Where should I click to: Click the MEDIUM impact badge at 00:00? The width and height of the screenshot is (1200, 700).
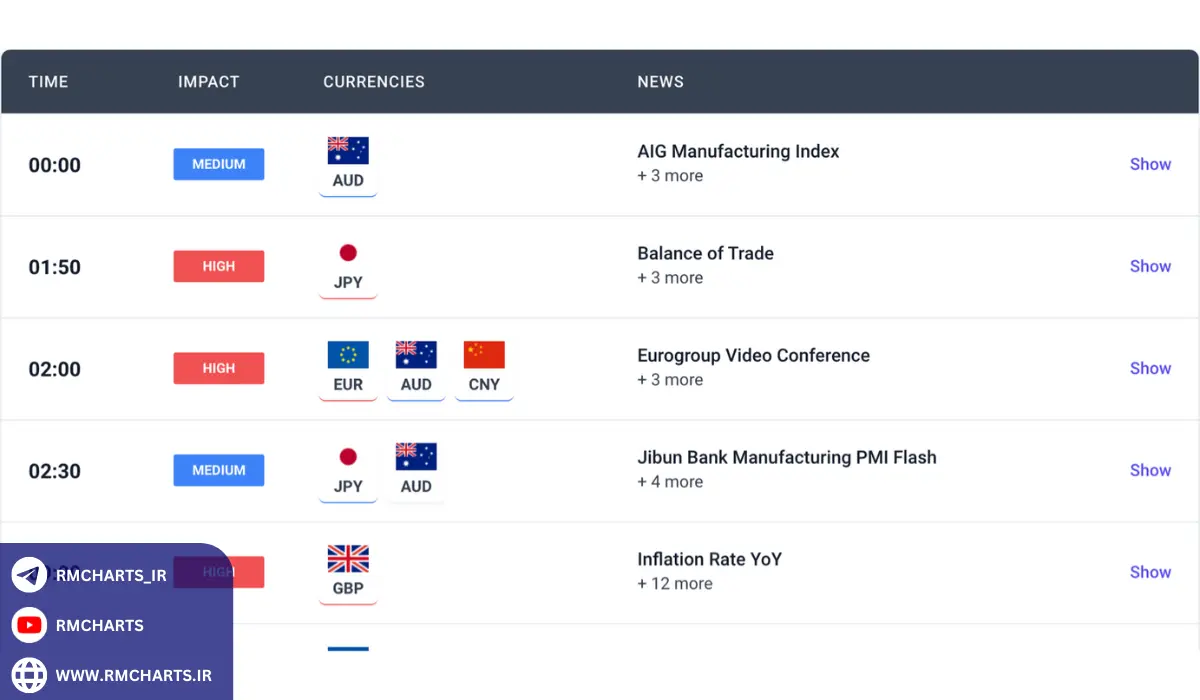(x=219, y=164)
